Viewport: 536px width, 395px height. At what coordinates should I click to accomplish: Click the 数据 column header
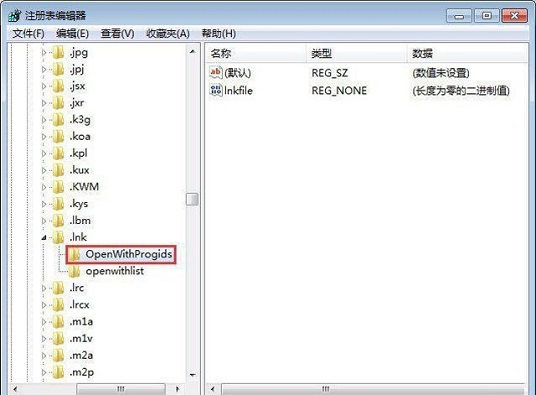coord(467,53)
